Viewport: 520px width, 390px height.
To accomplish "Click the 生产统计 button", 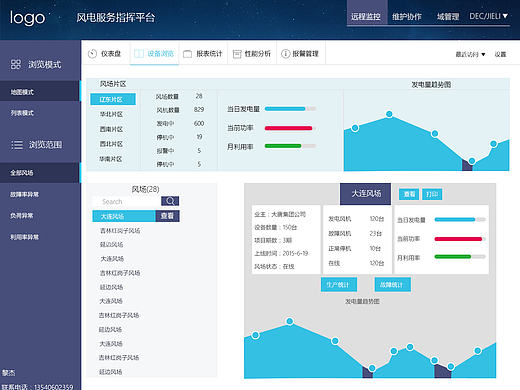I will [x=339, y=285].
